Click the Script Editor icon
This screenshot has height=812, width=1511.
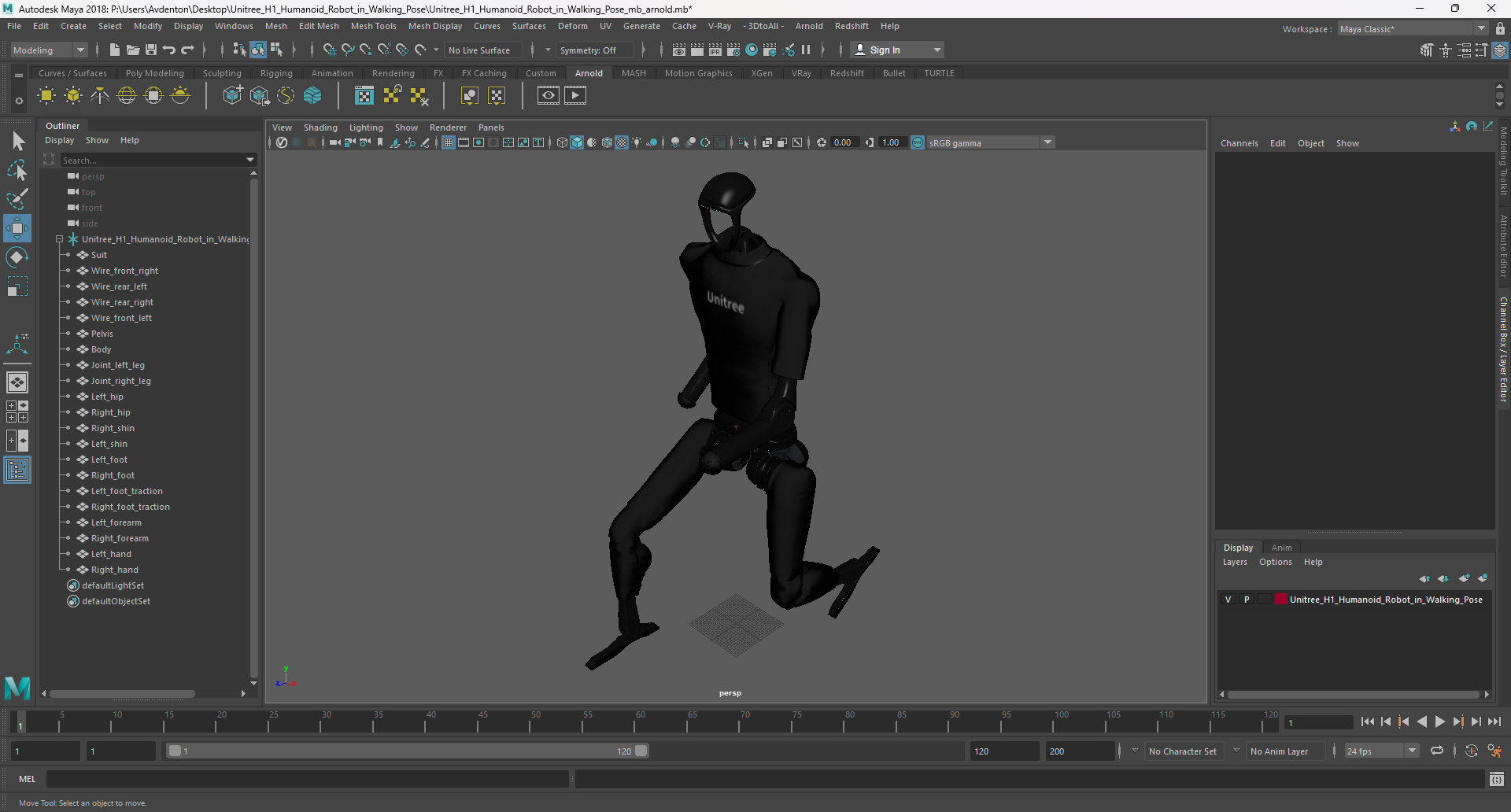coord(1497,779)
